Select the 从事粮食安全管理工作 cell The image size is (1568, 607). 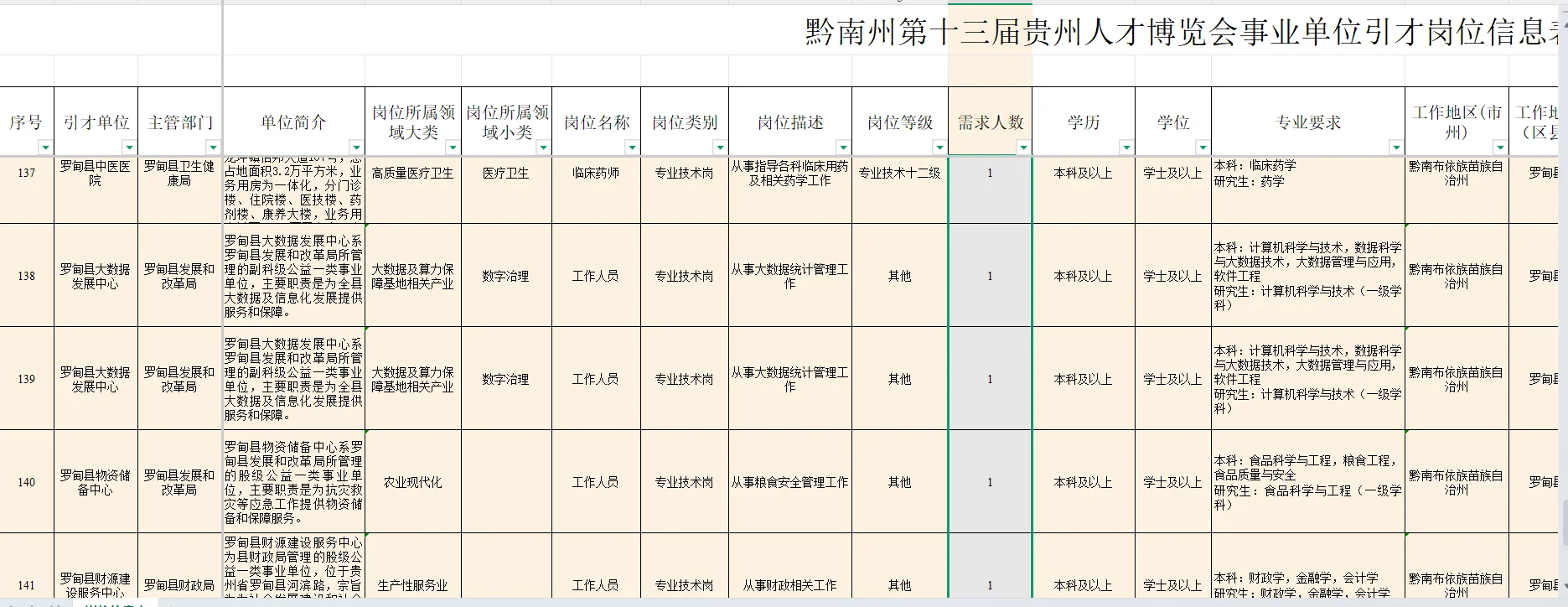(x=790, y=481)
